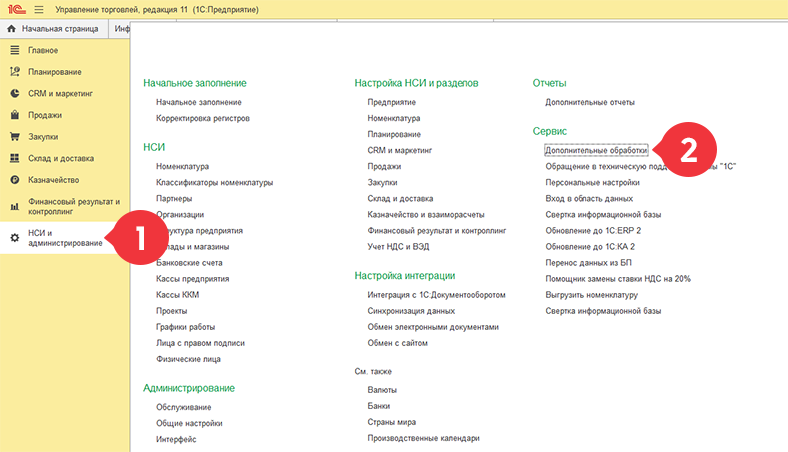Open Персональные настройки
Screen dimensions: 788x452
tap(593, 183)
